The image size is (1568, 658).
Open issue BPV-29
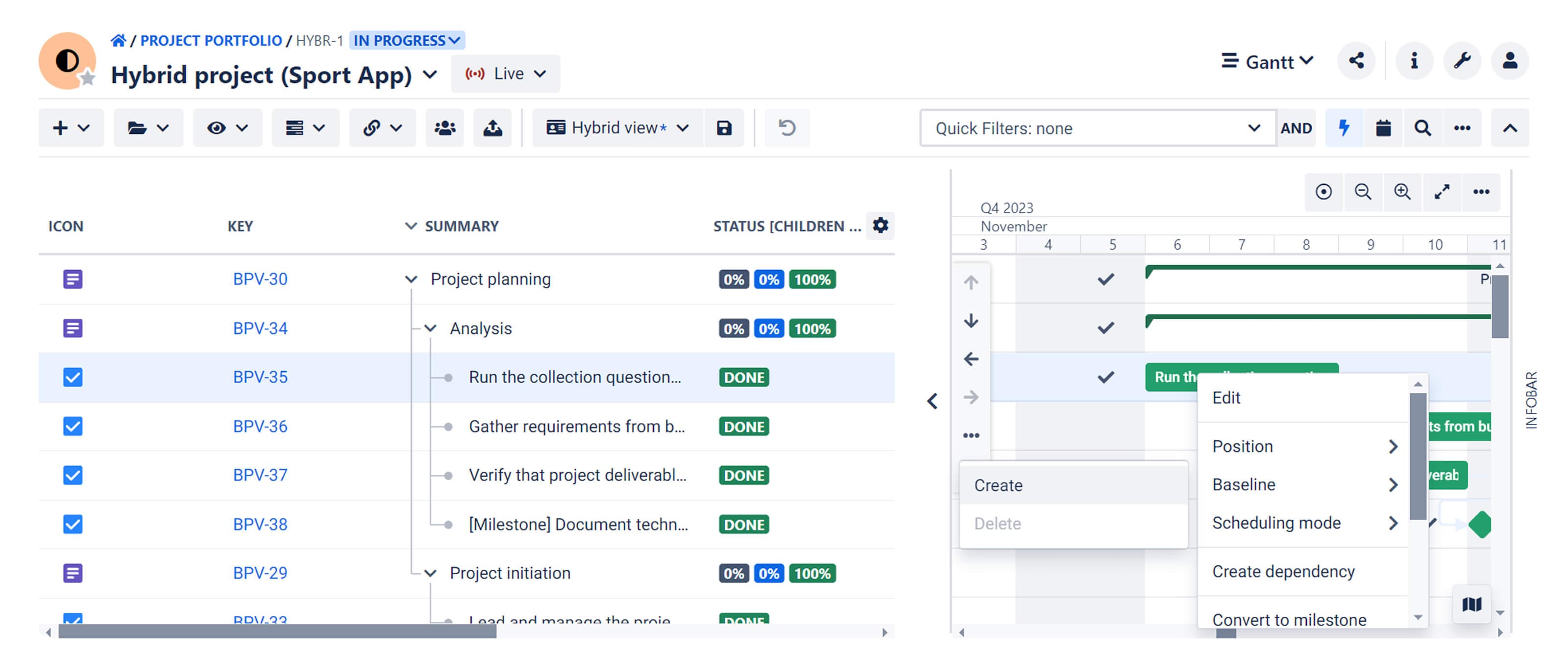point(260,573)
